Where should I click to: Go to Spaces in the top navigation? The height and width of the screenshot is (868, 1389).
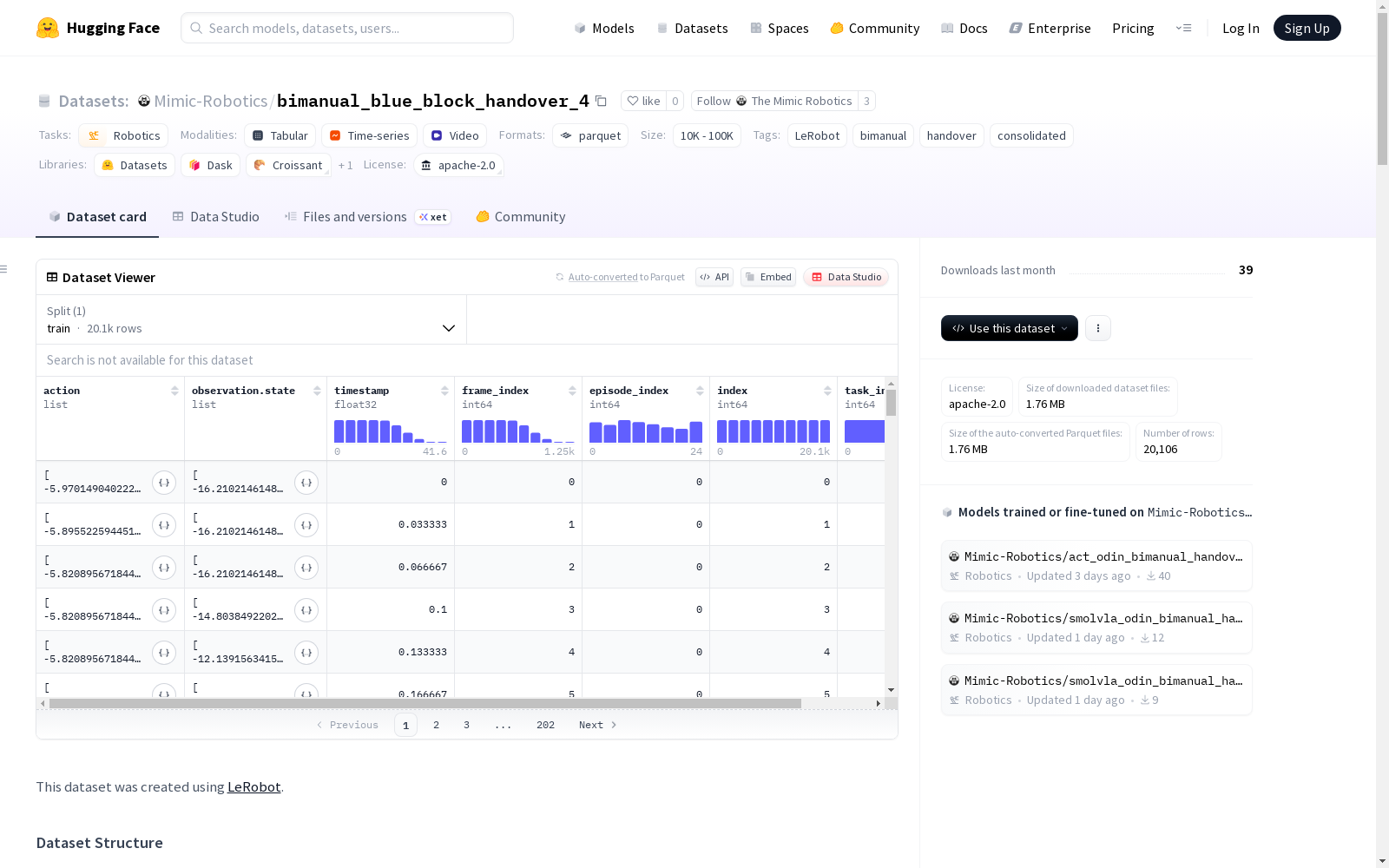780,28
